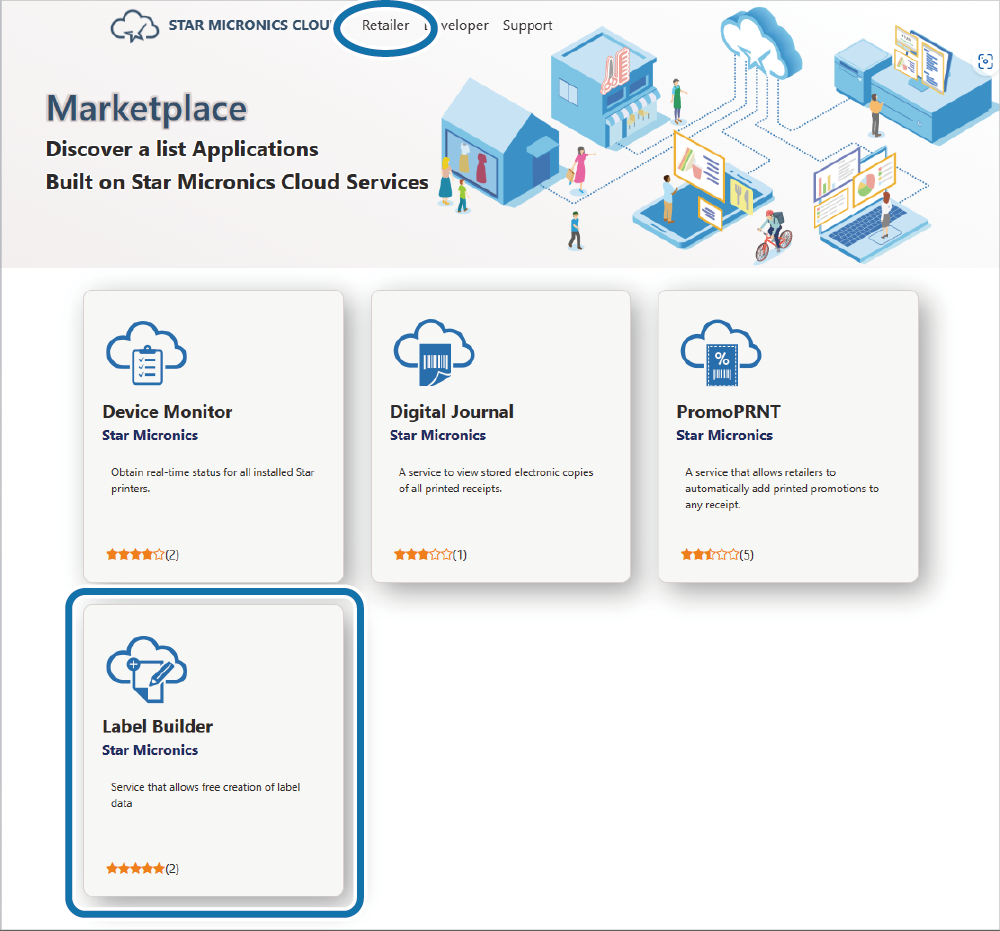Click the Marketplace heading
Viewport: 1000px width, 931px height.
tap(147, 108)
